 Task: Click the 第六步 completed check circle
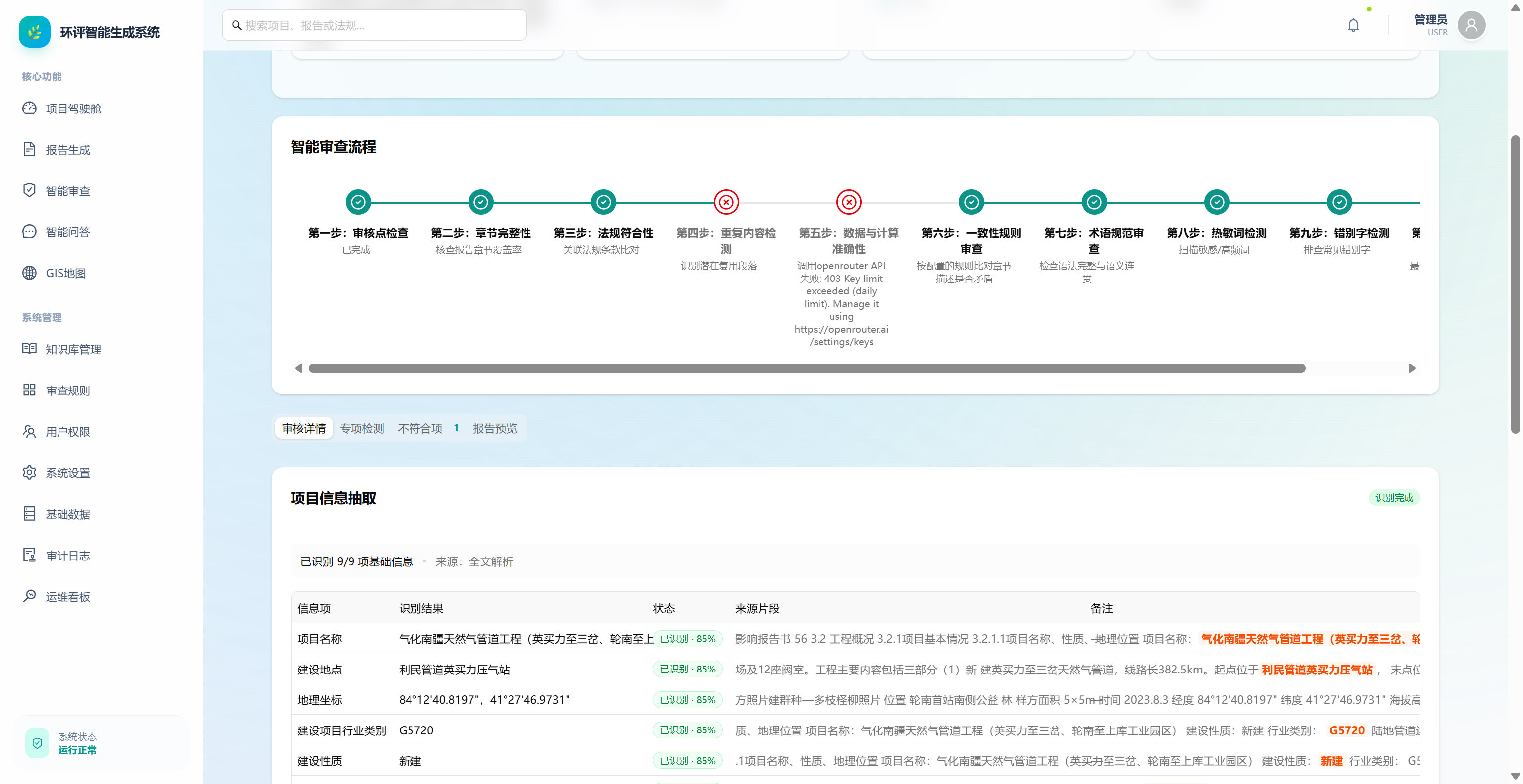971,202
